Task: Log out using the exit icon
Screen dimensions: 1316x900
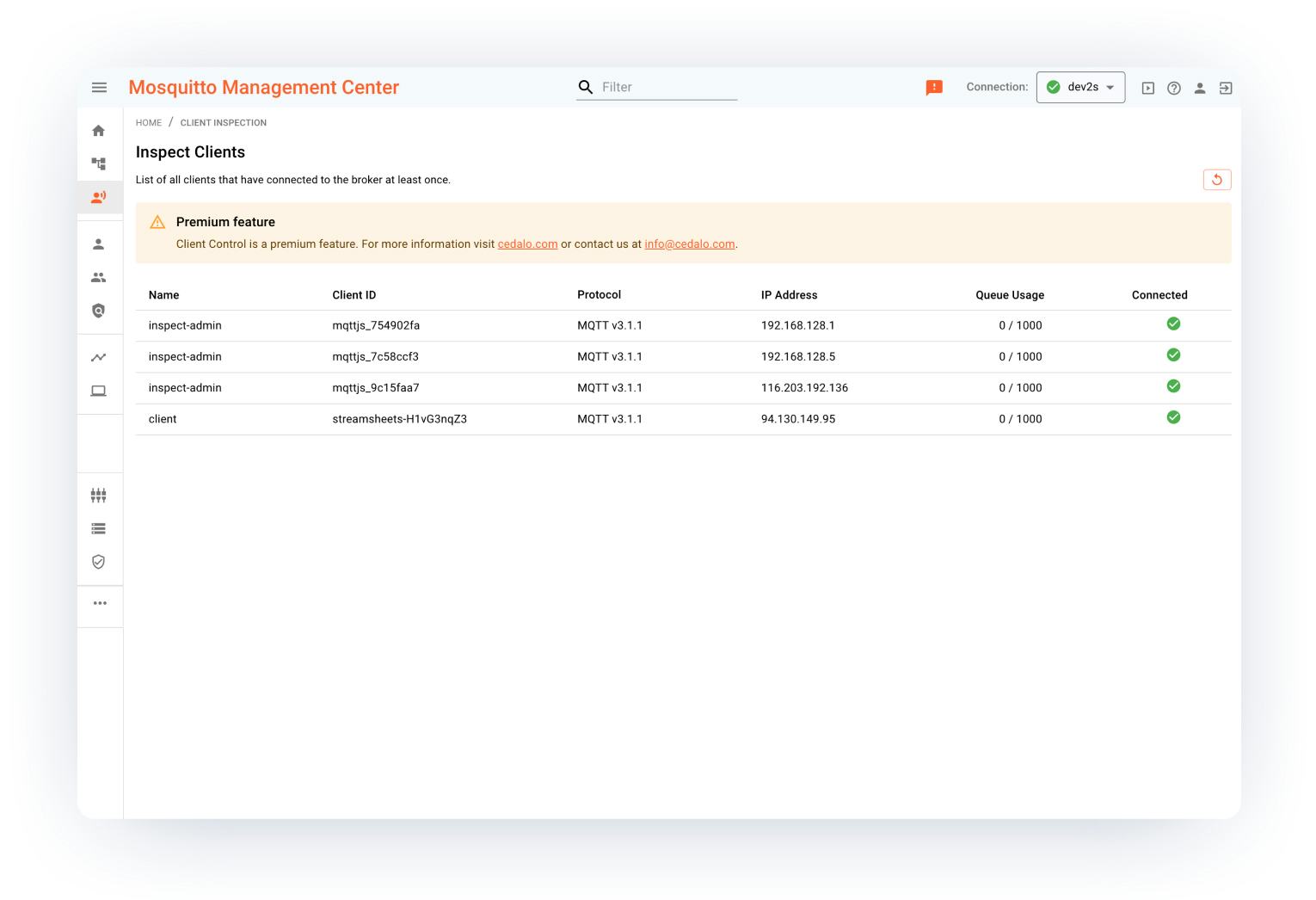Action: tap(1225, 87)
